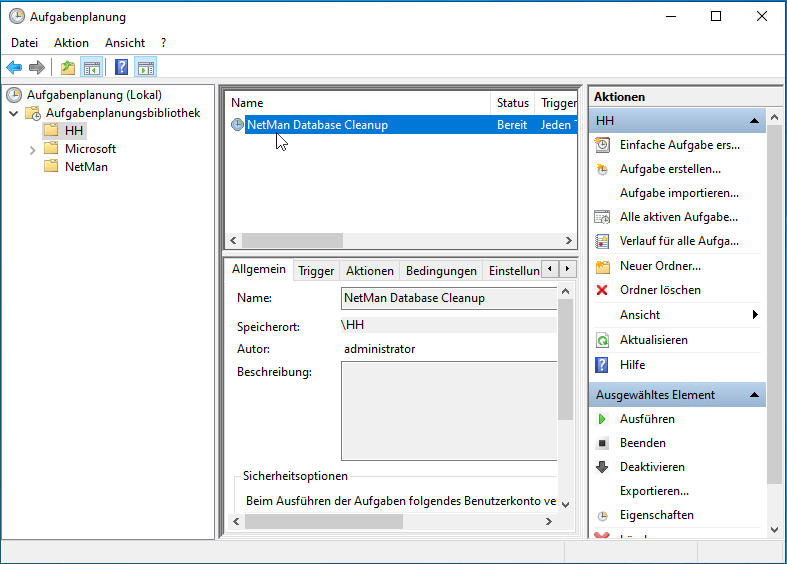Click the folder up-level toolbar icon
787x564 pixels.
[x=67, y=68]
